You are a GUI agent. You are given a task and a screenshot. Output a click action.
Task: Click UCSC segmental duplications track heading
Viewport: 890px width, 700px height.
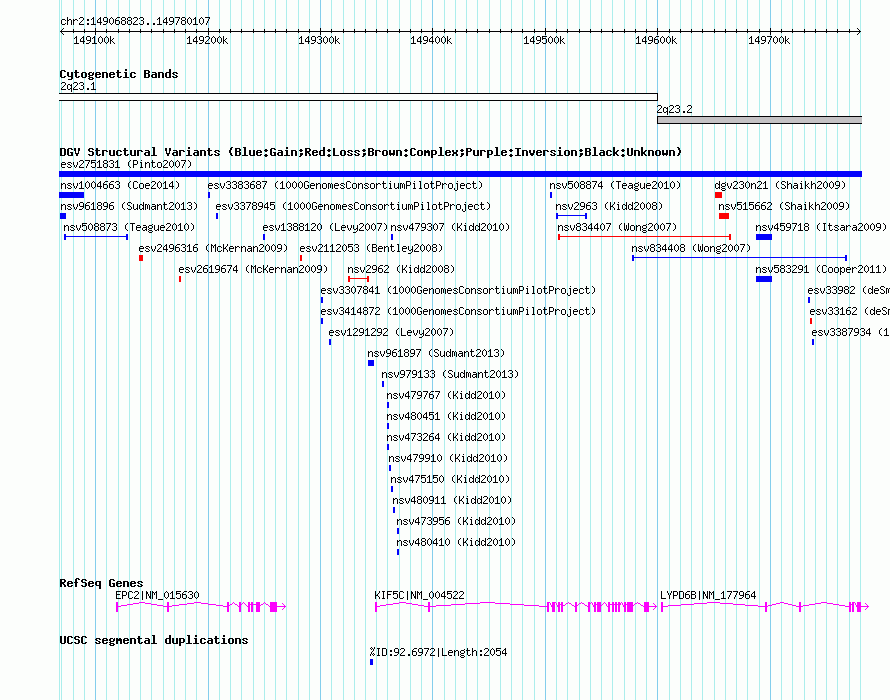(154, 640)
